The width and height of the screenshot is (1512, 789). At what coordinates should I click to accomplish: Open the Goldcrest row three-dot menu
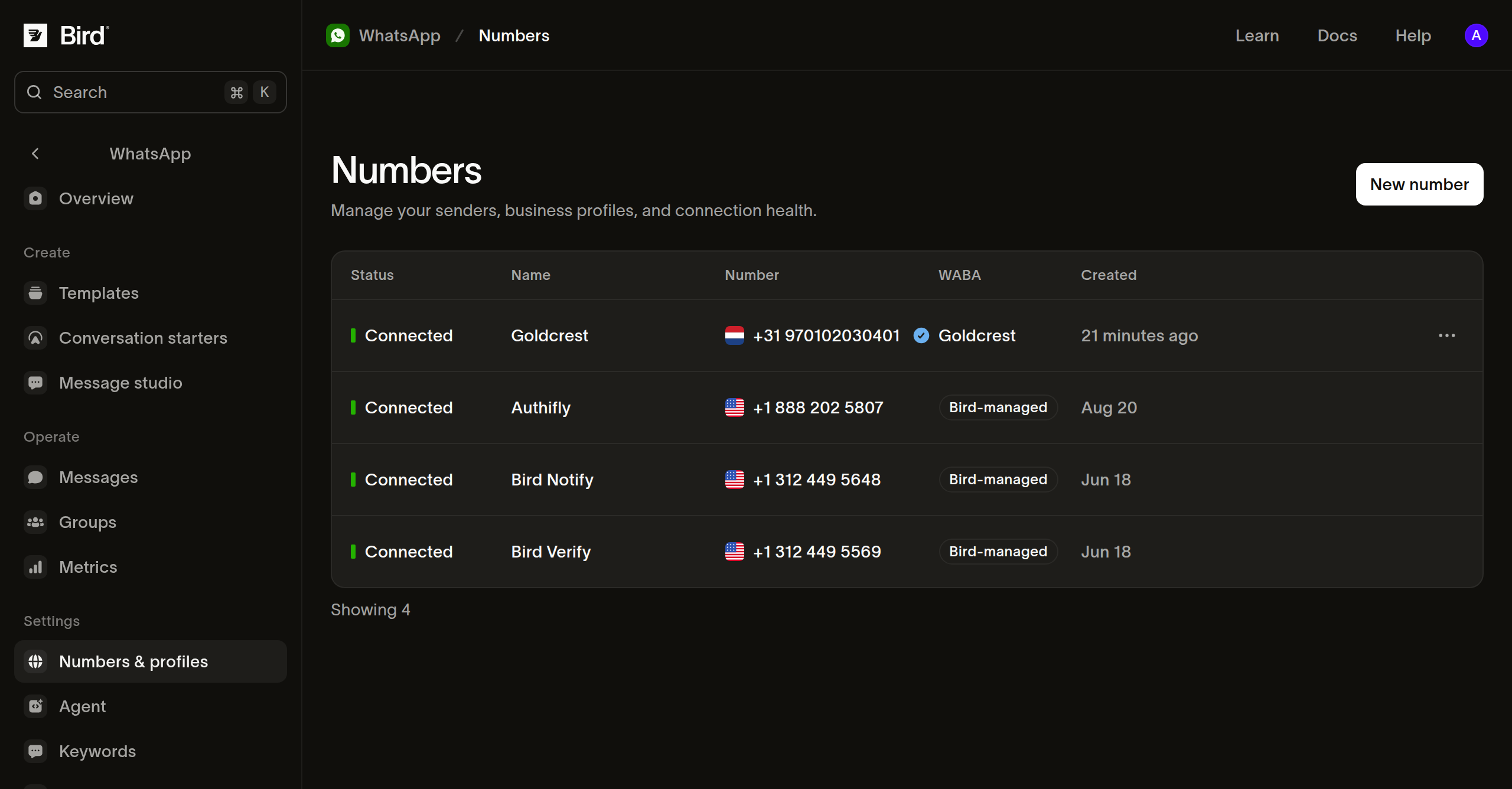(1447, 335)
